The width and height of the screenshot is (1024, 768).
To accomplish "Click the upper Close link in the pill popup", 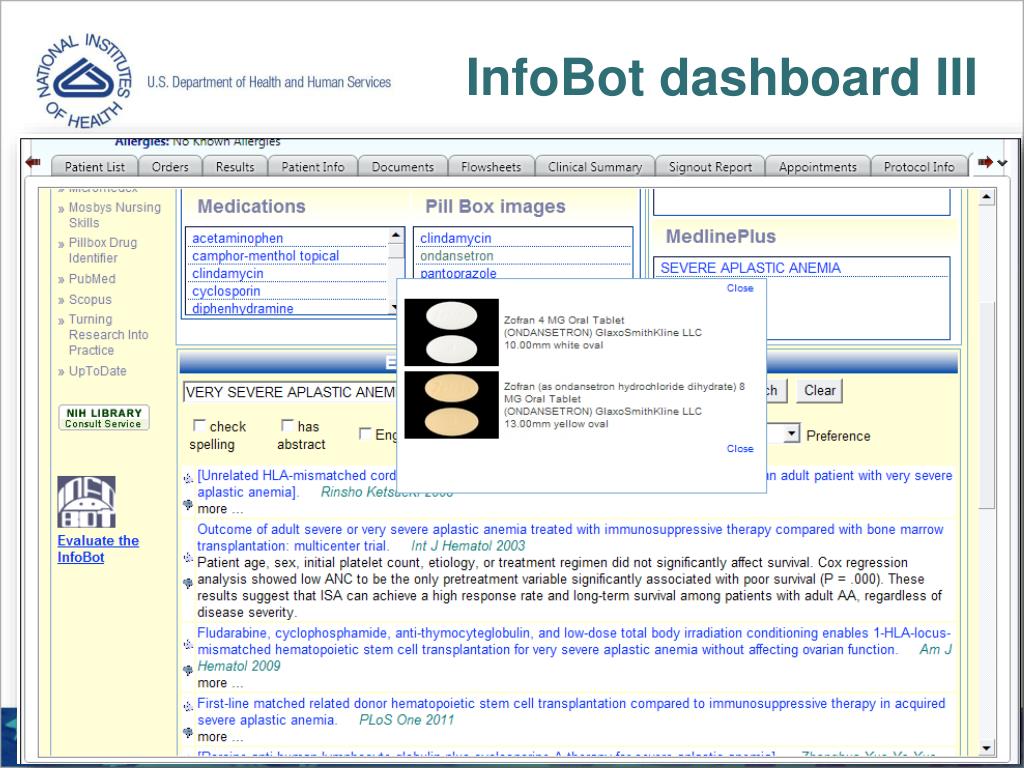I will pos(740,288).
